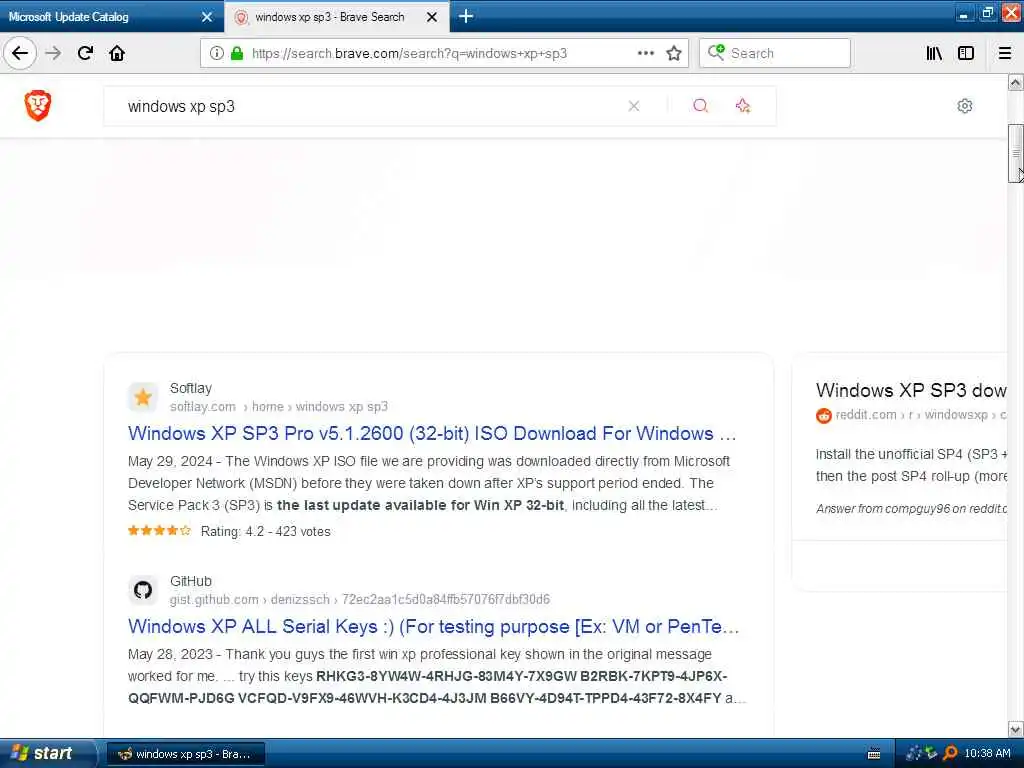Click the green secure connection padlock
Viewport: 1024px width, 768px height.
pyautogui.click(x=236, y=53)
